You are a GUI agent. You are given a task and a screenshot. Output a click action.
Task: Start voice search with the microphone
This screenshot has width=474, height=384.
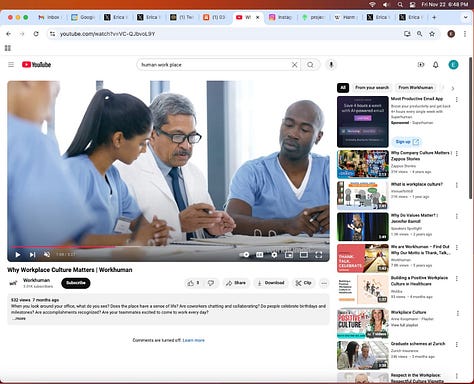tap(331, 65)
